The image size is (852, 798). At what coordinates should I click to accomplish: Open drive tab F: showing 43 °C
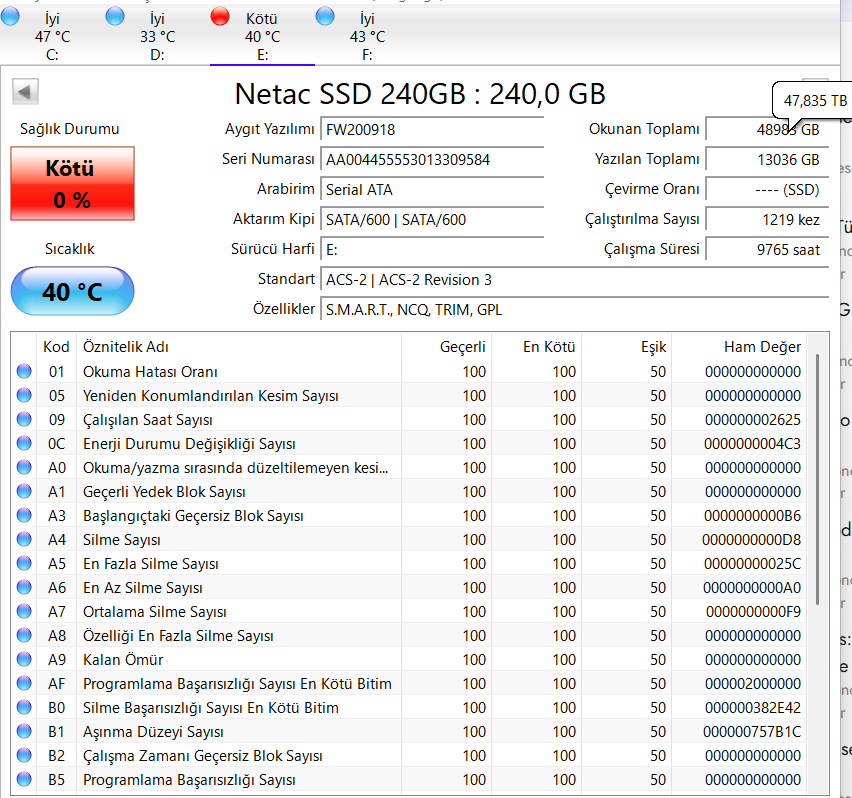click(367, 36)
